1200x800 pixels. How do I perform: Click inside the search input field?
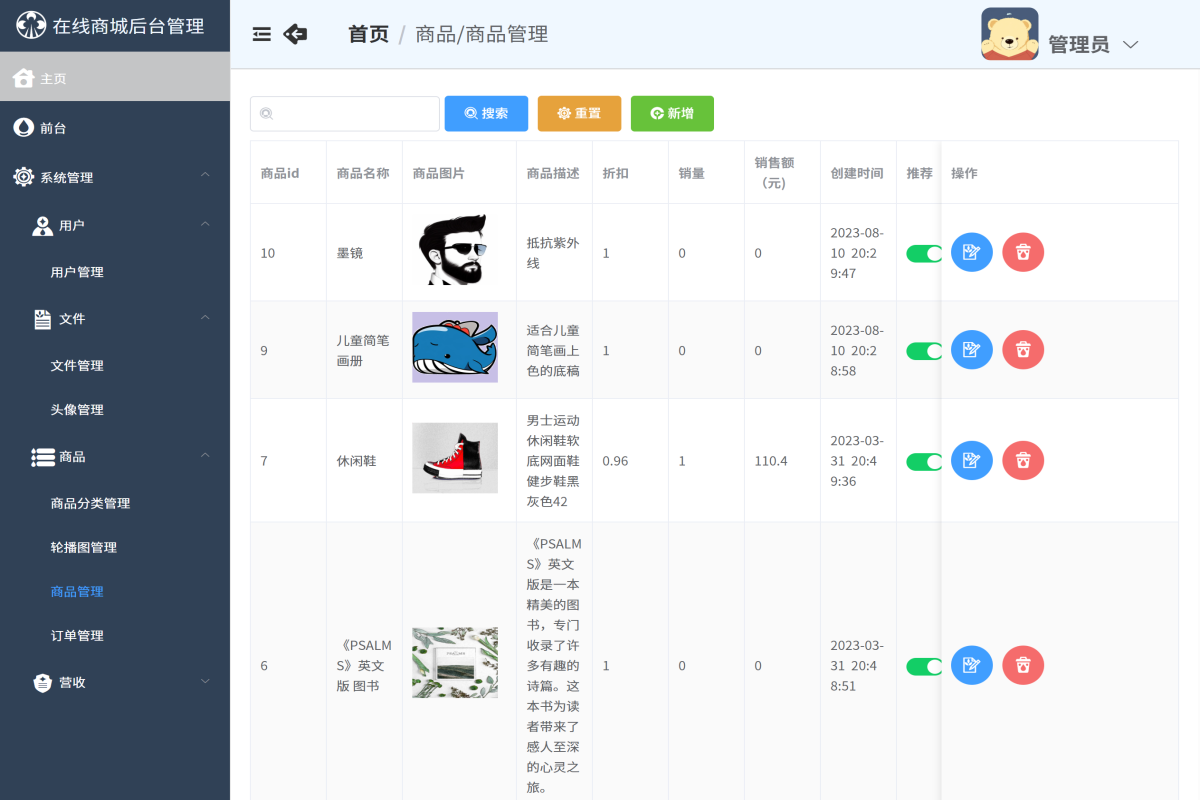[344, 113]
